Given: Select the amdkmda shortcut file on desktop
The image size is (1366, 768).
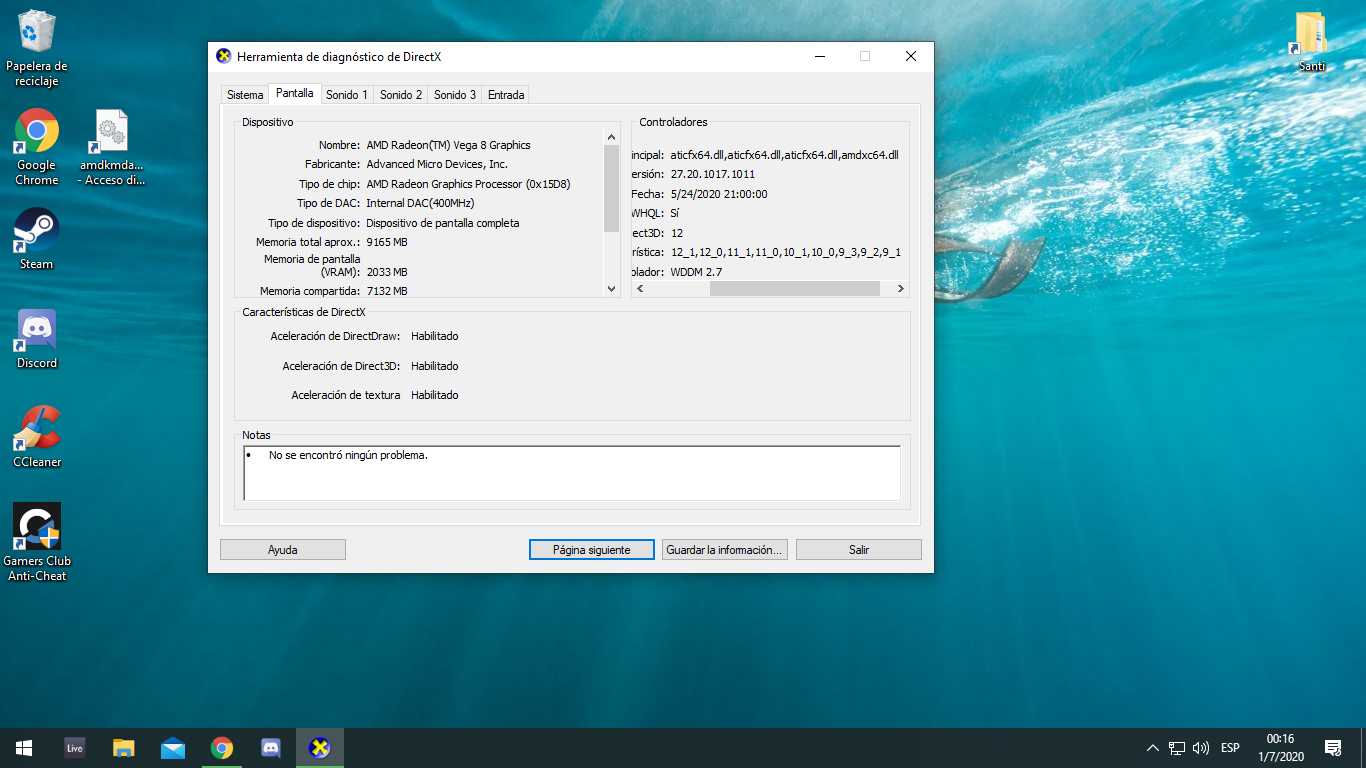Looking at the screenshot, I should 111,147.
